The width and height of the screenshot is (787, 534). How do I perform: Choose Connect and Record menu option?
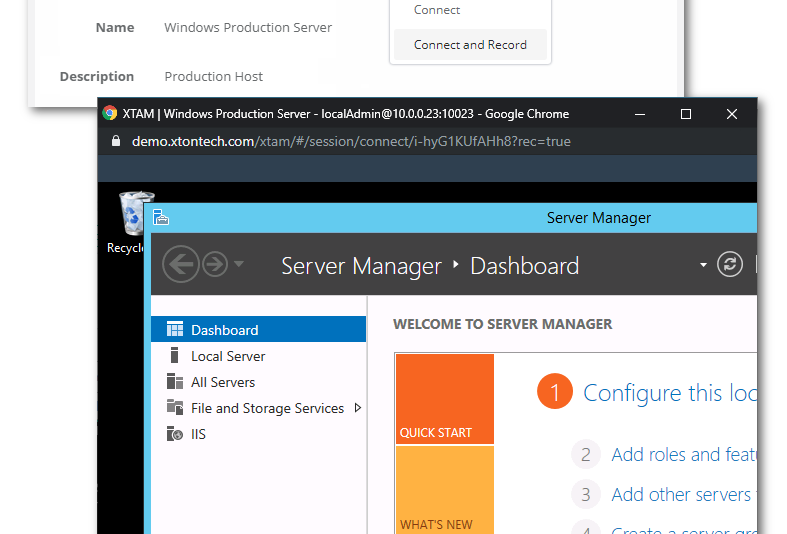pyautogui.click(x=470, y=45)
